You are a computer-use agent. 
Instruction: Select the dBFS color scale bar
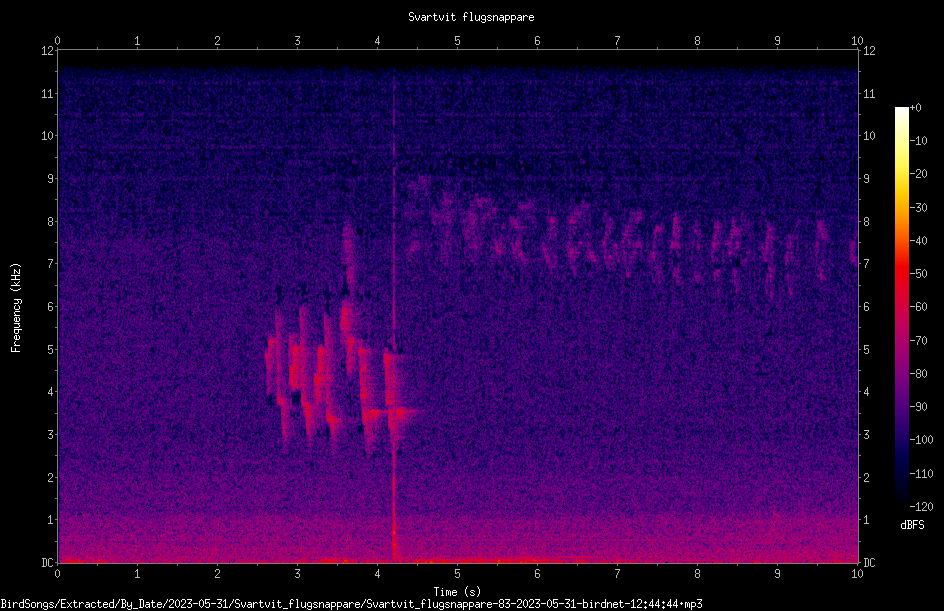901,306
